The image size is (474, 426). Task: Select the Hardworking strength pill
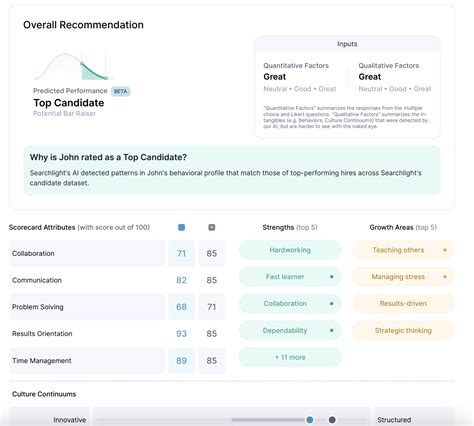click(290, 250)
